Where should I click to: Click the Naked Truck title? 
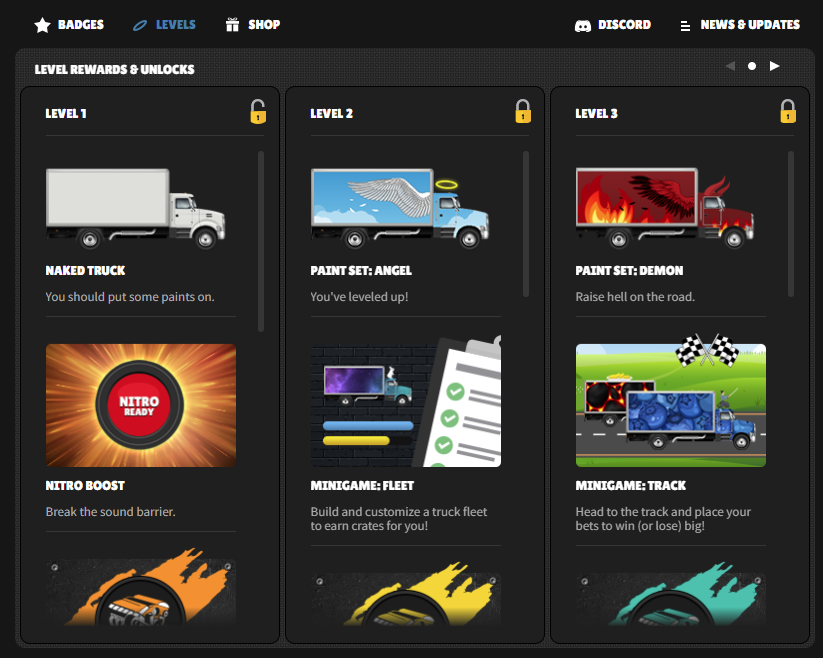pyautogui.click(x=86, y=270)
